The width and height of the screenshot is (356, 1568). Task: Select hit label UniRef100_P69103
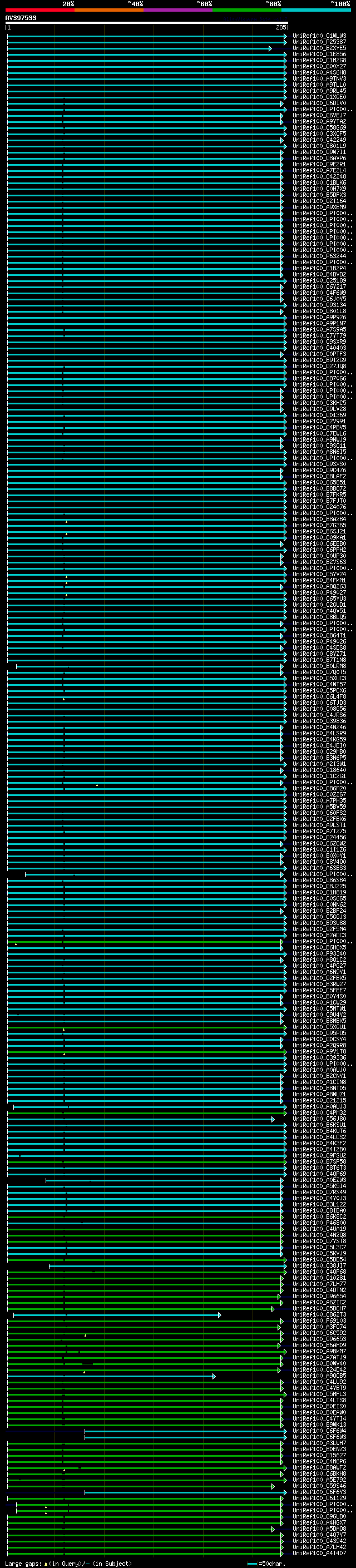(319, 1320)
